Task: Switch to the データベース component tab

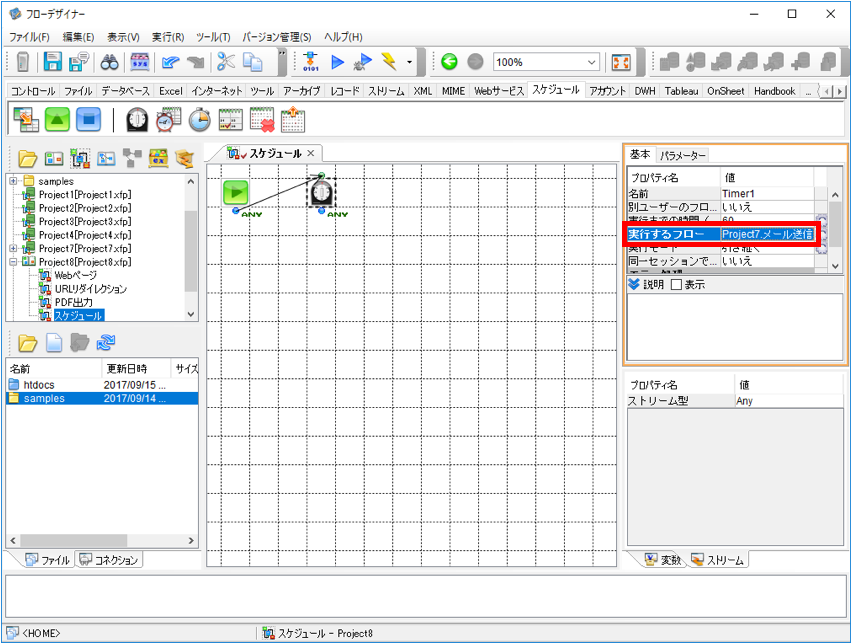Action: [x=126, y=91]
